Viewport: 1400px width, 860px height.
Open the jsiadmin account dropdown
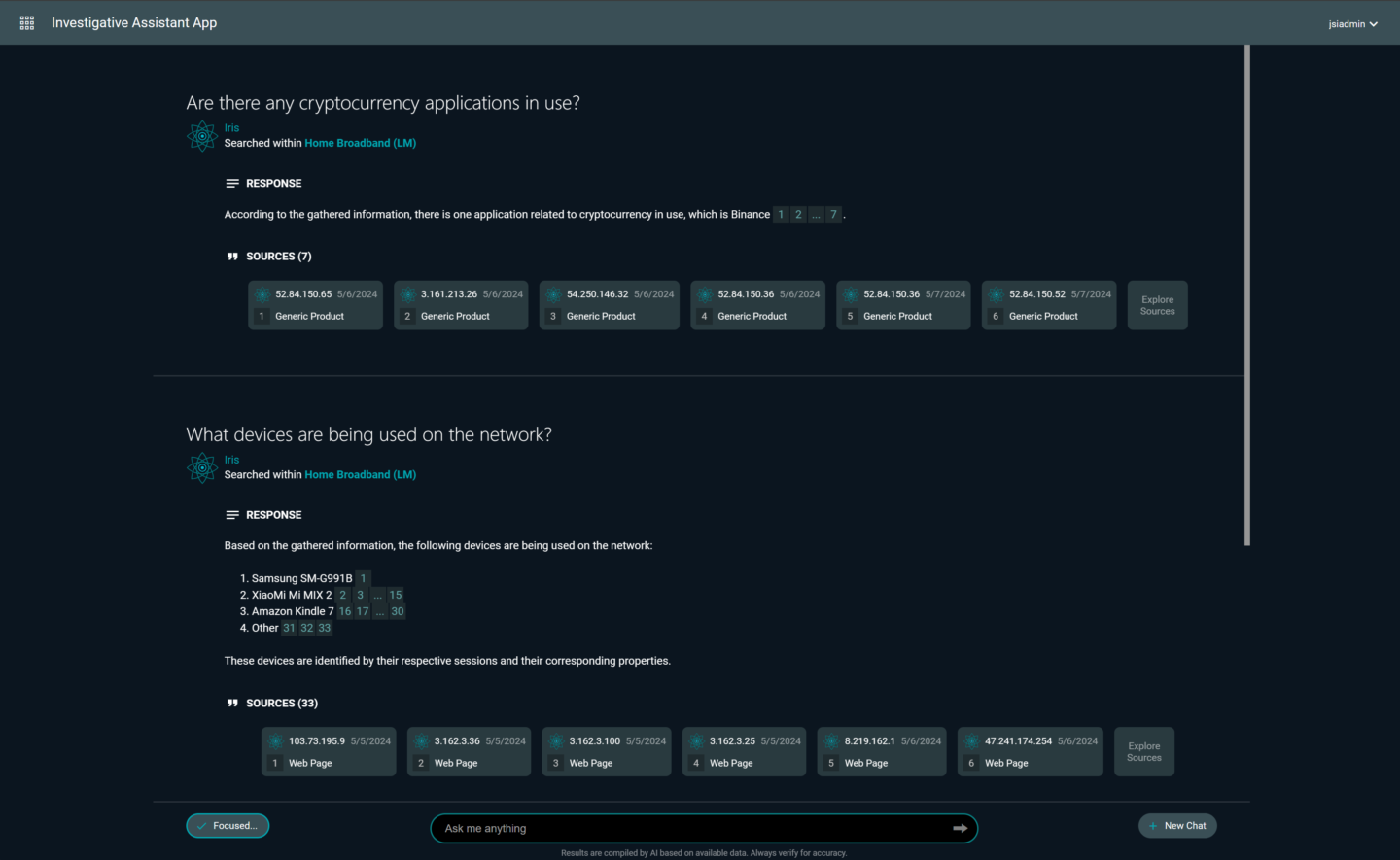[1353, 23]
